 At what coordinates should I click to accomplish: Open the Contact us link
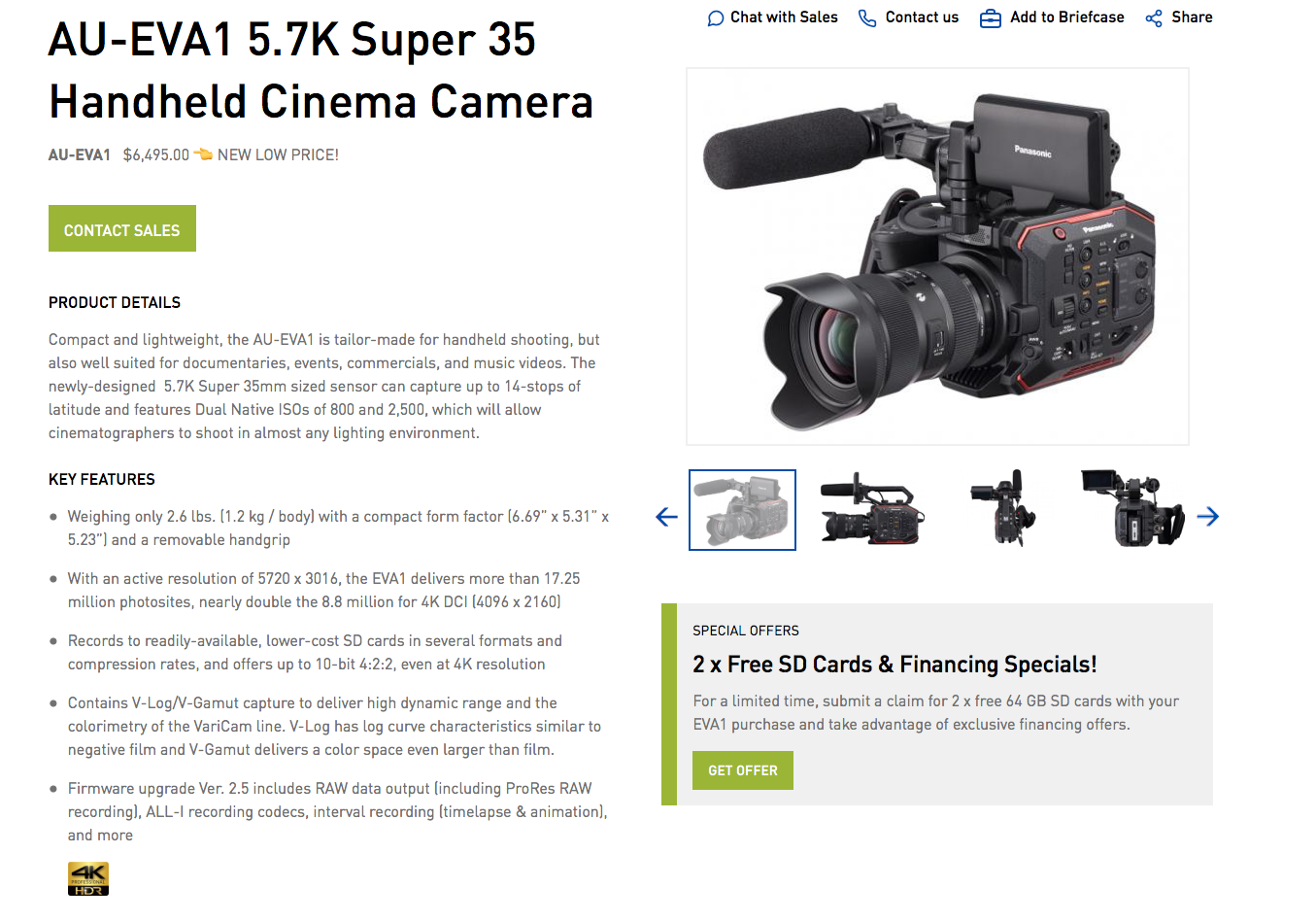click(x=922, y=17)
